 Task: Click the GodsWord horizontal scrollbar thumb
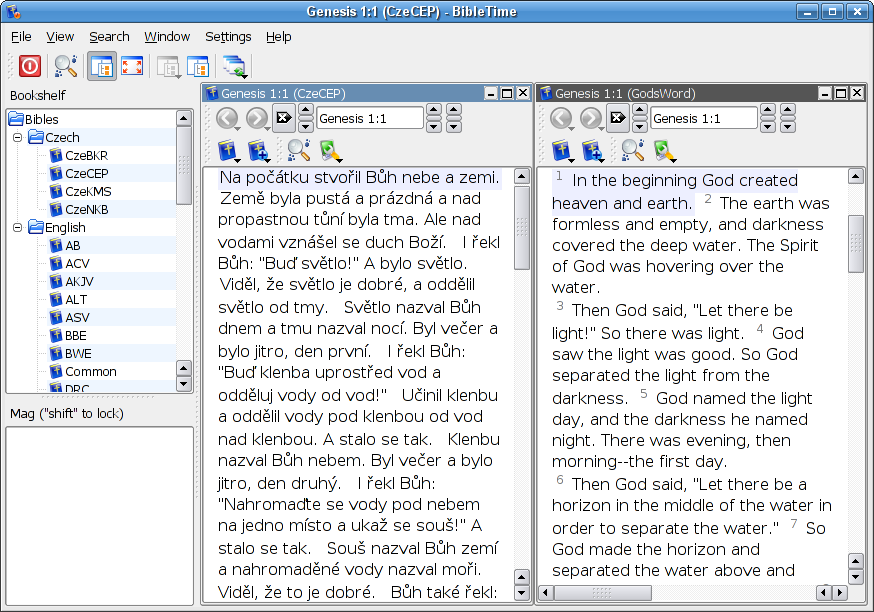(603, 592)
